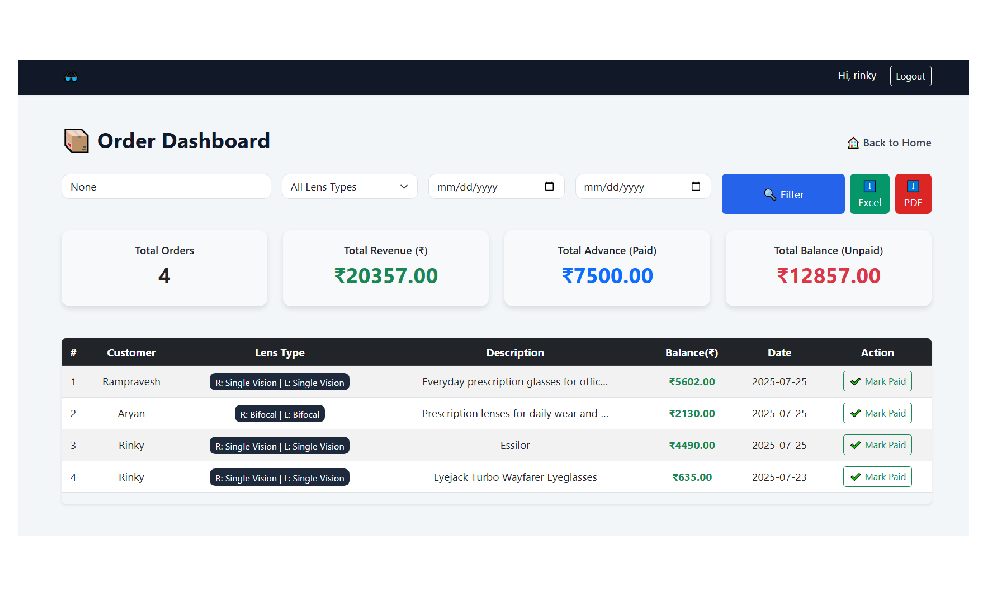
Task: Go Back to Home link
Action: [896, 143]
